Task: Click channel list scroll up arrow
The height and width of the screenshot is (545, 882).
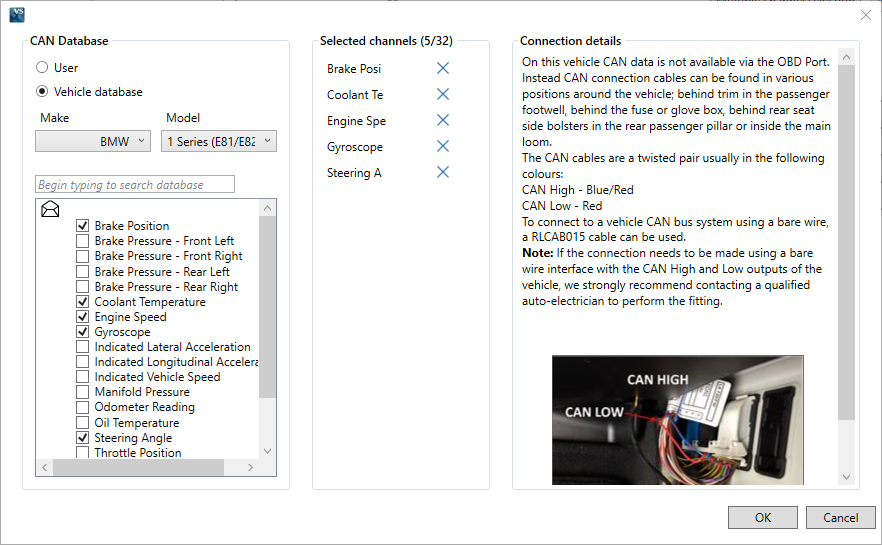Action: [x=268, y=208]
